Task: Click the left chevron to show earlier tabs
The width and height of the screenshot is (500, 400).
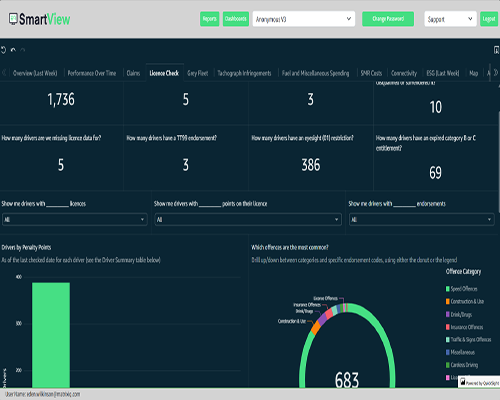Action: (4, 73)
